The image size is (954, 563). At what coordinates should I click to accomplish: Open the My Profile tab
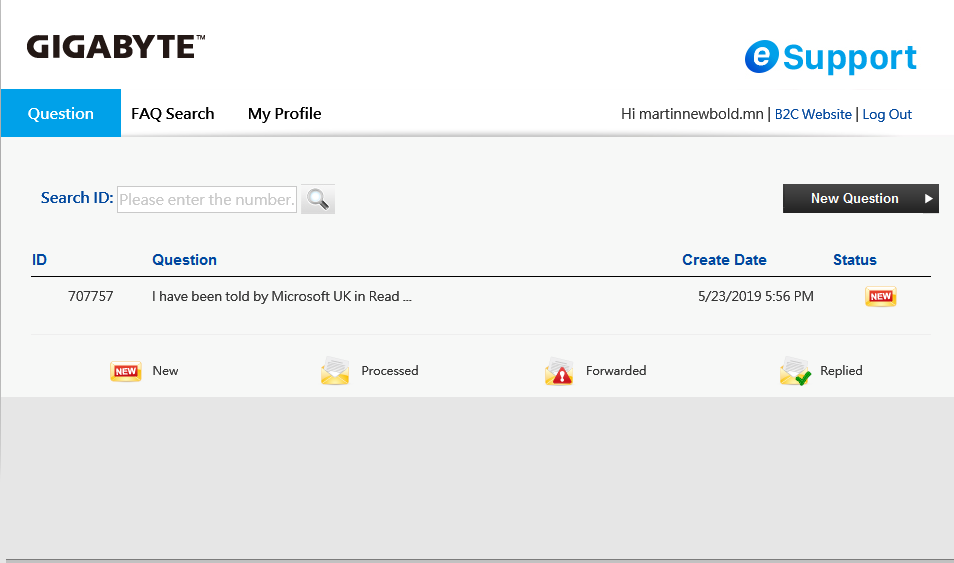[284, 114]
